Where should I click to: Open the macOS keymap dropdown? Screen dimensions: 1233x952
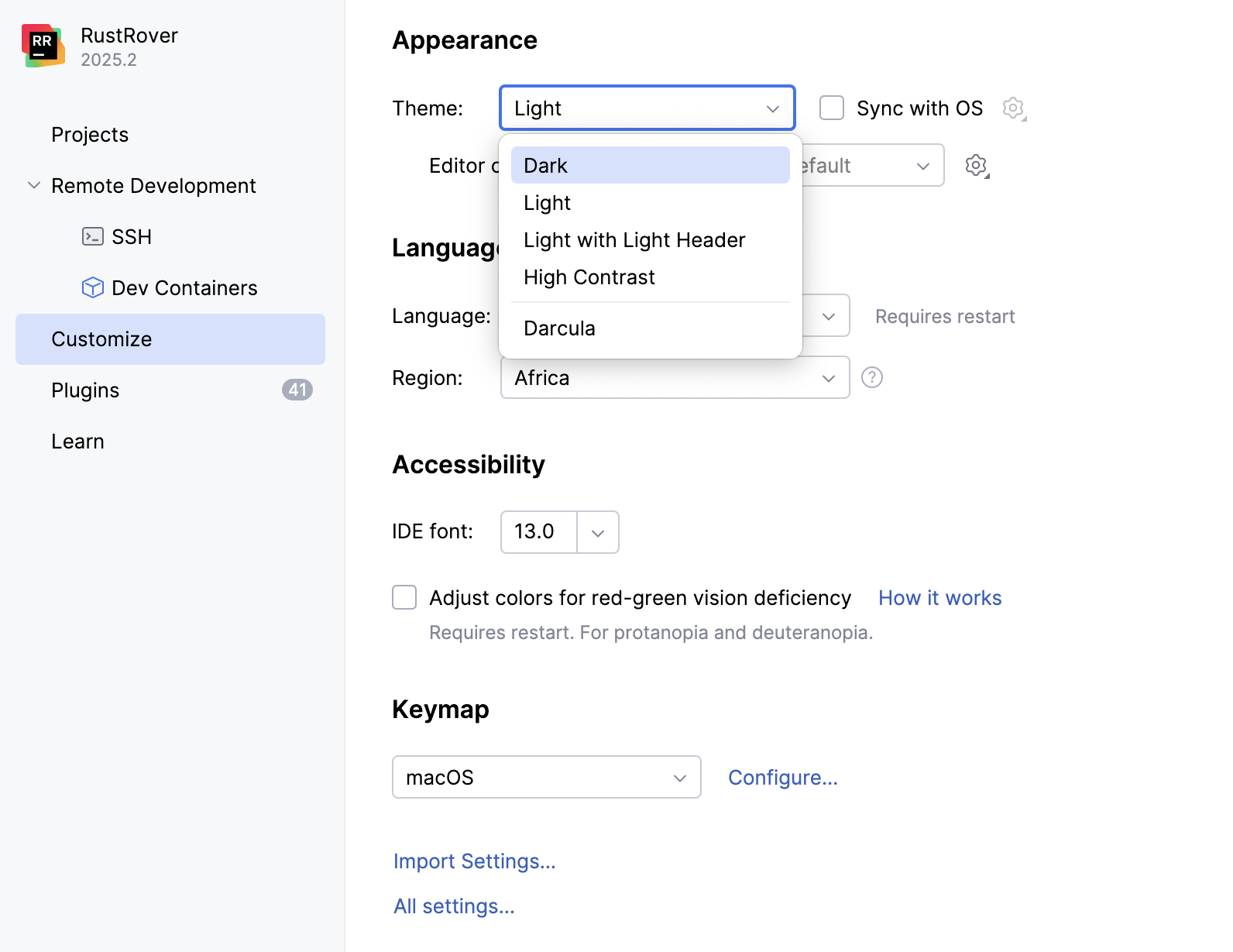coord(546,777)
